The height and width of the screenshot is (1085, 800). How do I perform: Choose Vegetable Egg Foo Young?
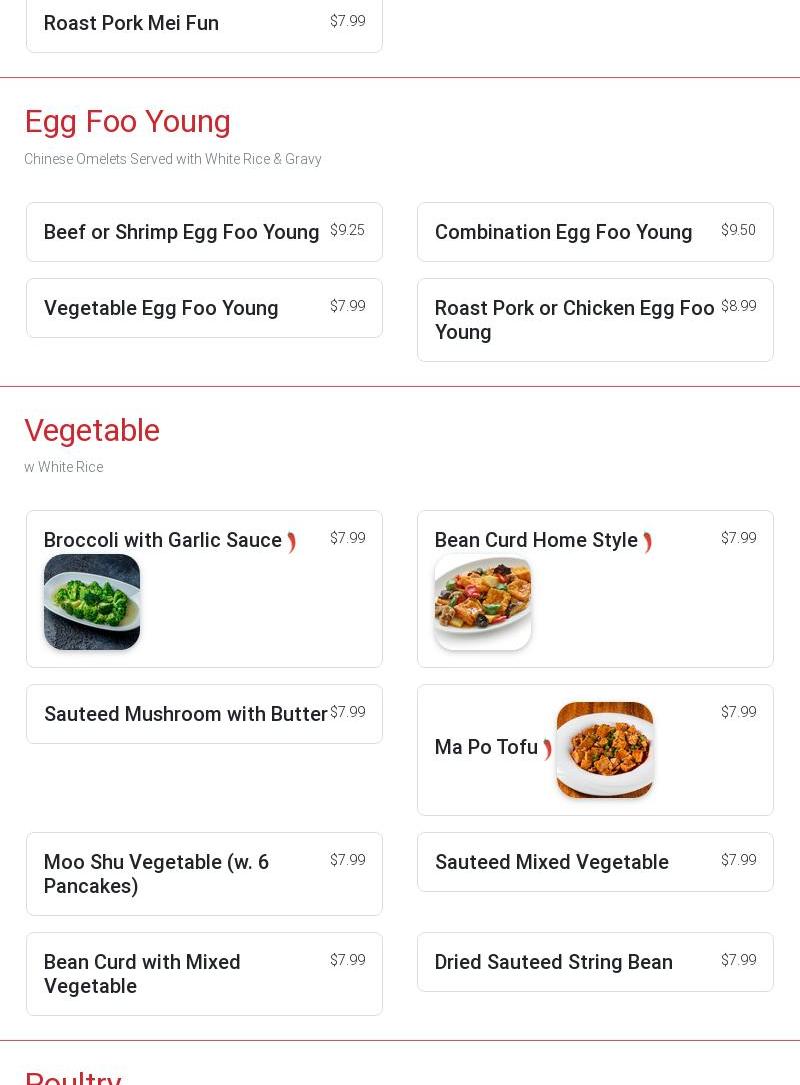pyautogui.click(x=161, y=308)
